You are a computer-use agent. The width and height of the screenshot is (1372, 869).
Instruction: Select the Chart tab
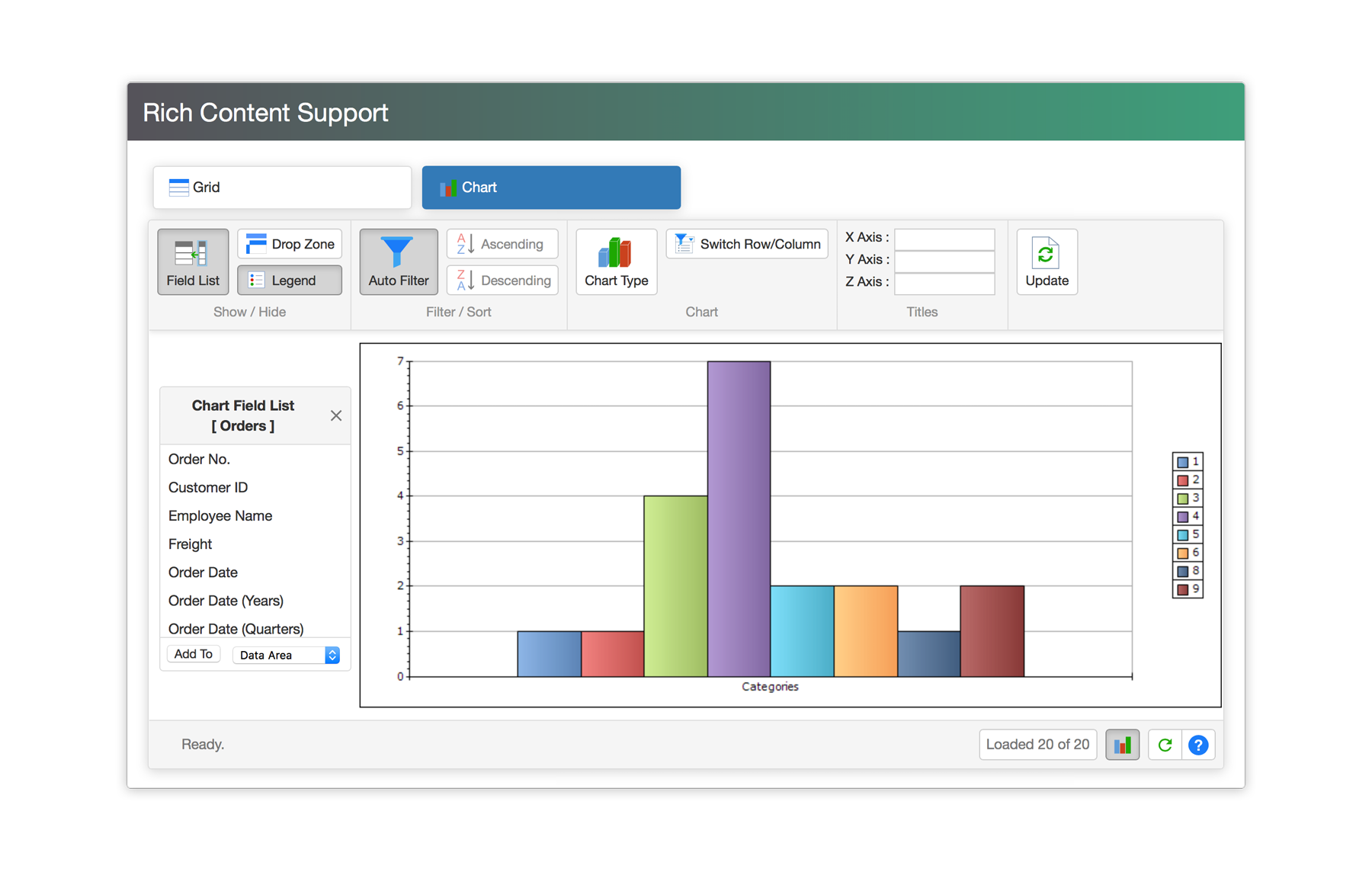pyautogui.click(x=551, y=188)
